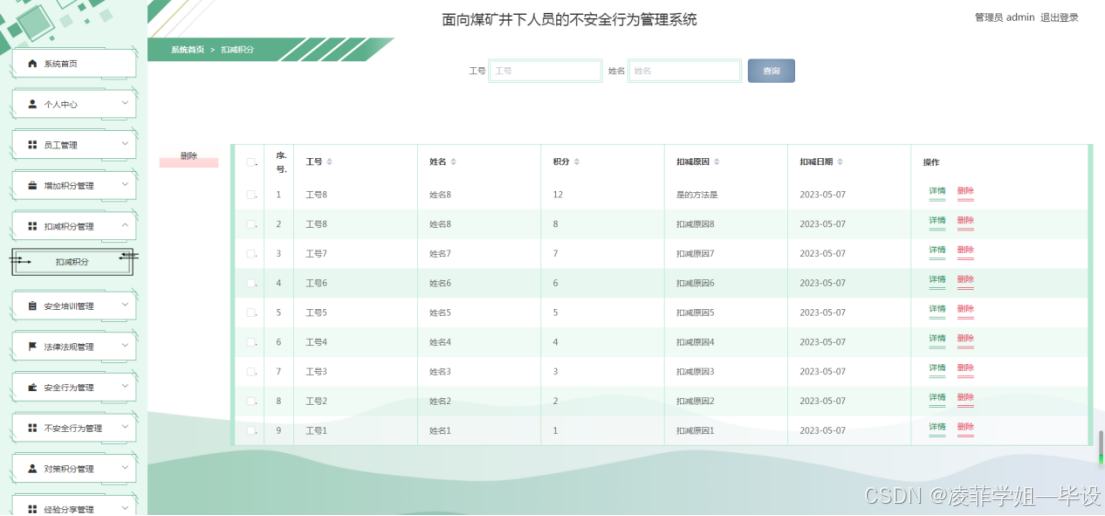Click the 姓名7 cell

click(440, 254)
